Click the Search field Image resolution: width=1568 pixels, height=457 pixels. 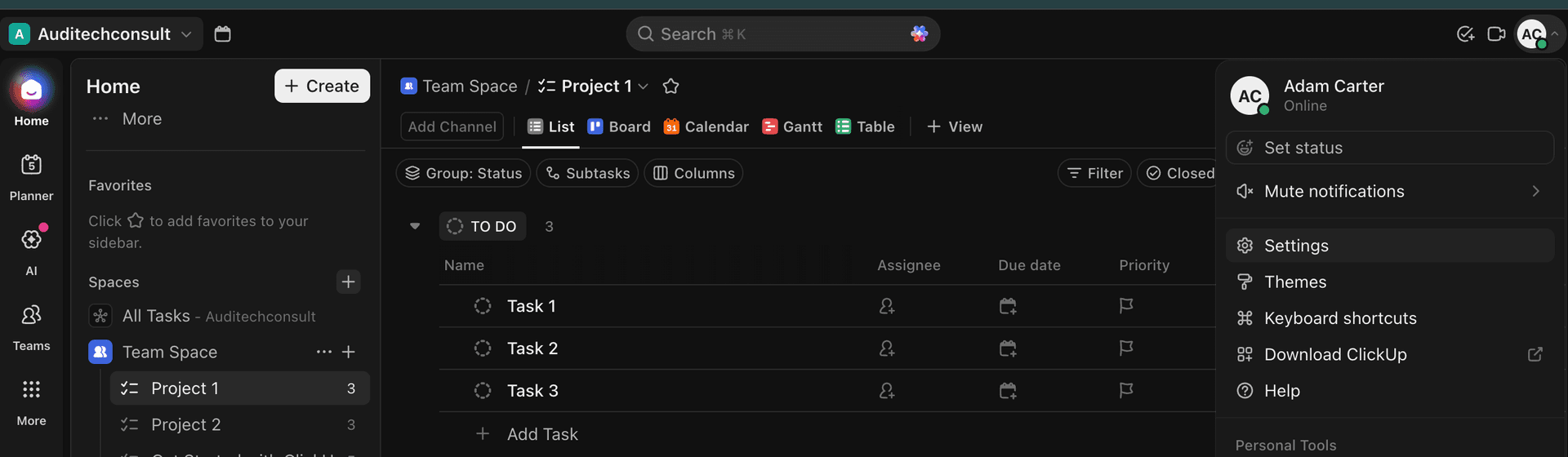click(782, 34)
